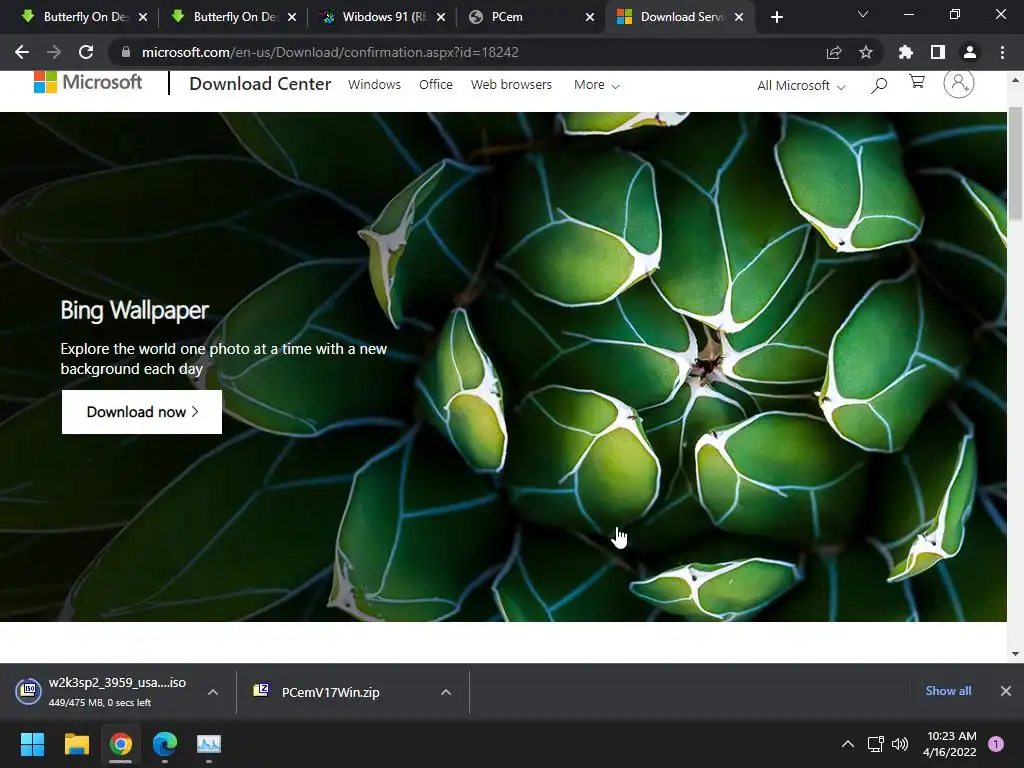Expand the All Microsoft menu
This screenshot has height=768, width=1024.
801,86
